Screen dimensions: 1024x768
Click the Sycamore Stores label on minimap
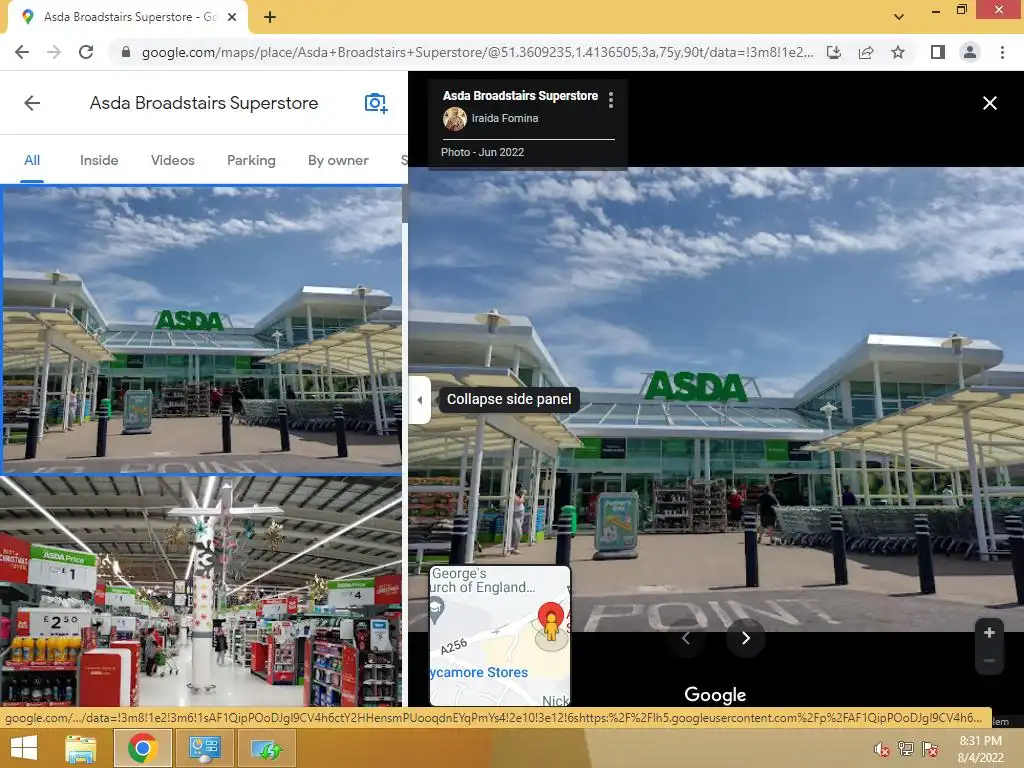[479, 672]
